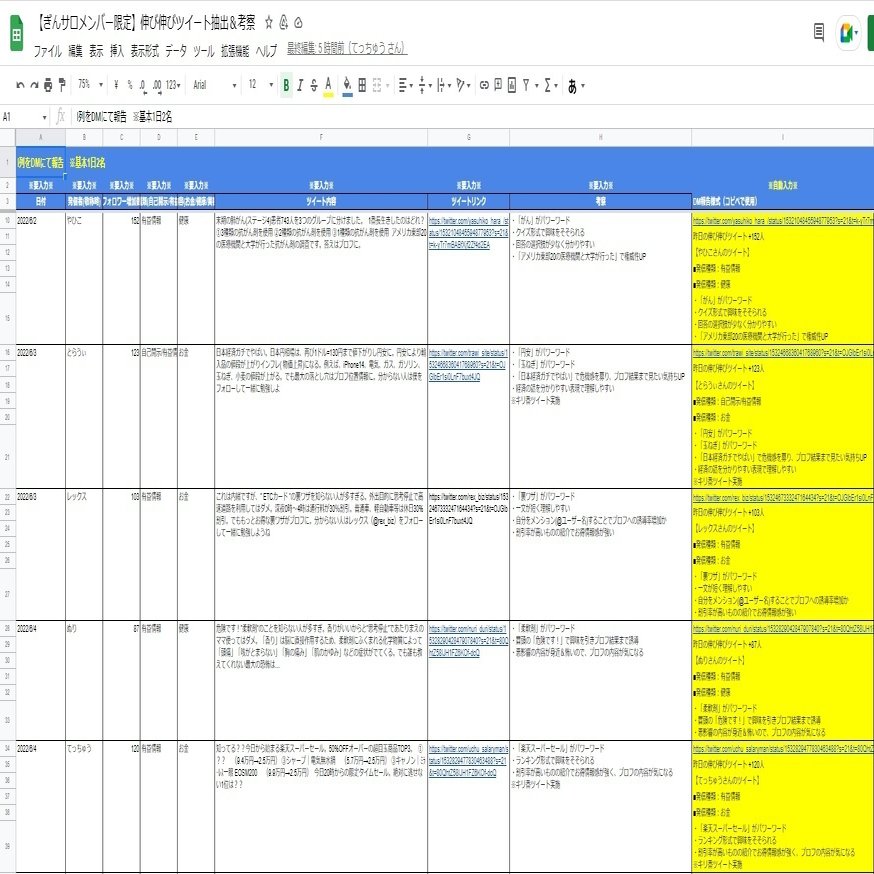Open the やひこ row tweet link
Viewport: 874px width, 874px height.
468,232
